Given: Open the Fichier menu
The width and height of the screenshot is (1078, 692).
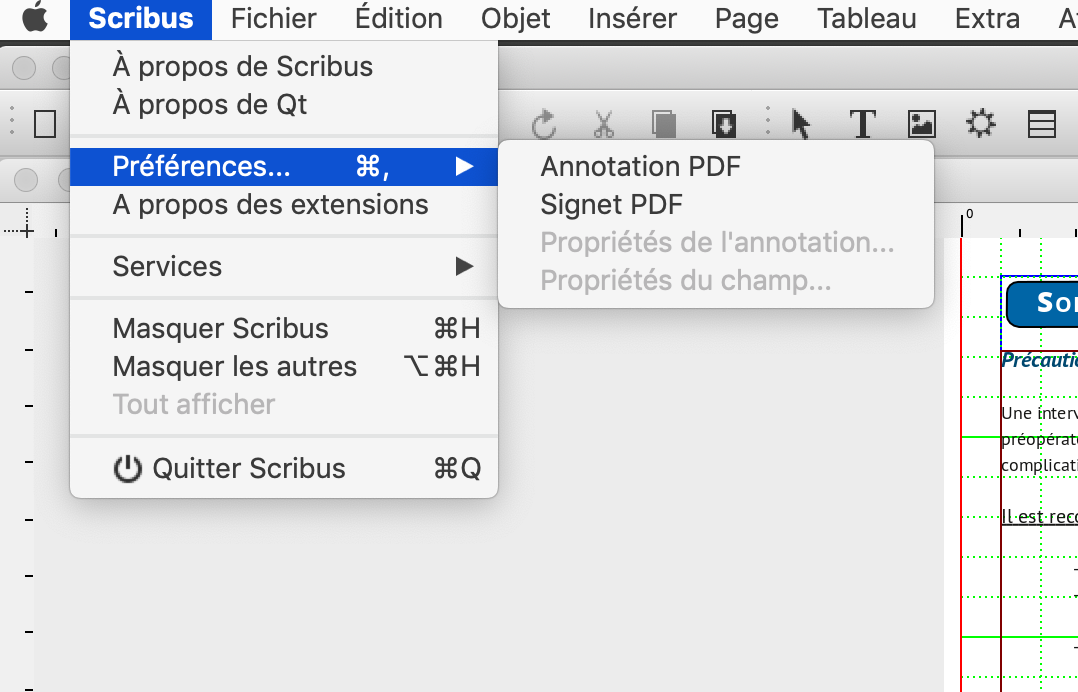Looking at the screenshot, I should (273, 18).
